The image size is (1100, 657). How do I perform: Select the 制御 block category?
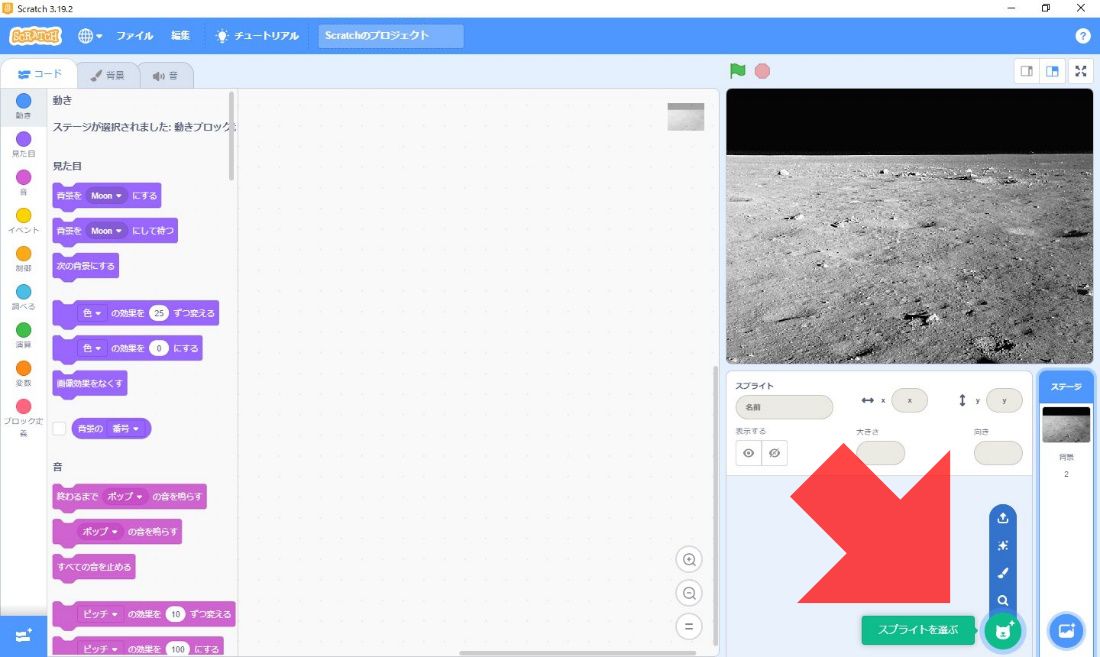[23, 259]
